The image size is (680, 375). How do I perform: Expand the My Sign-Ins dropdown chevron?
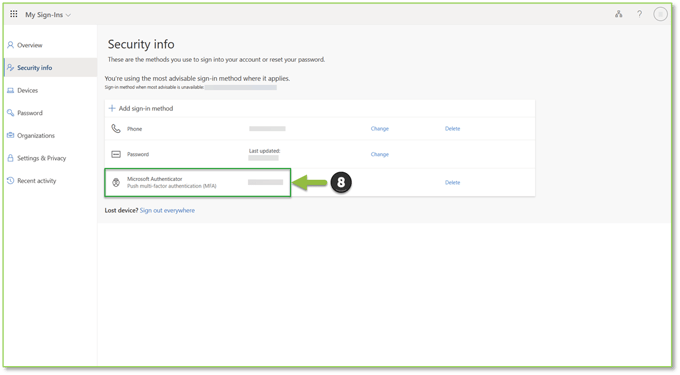coord(68,15)
